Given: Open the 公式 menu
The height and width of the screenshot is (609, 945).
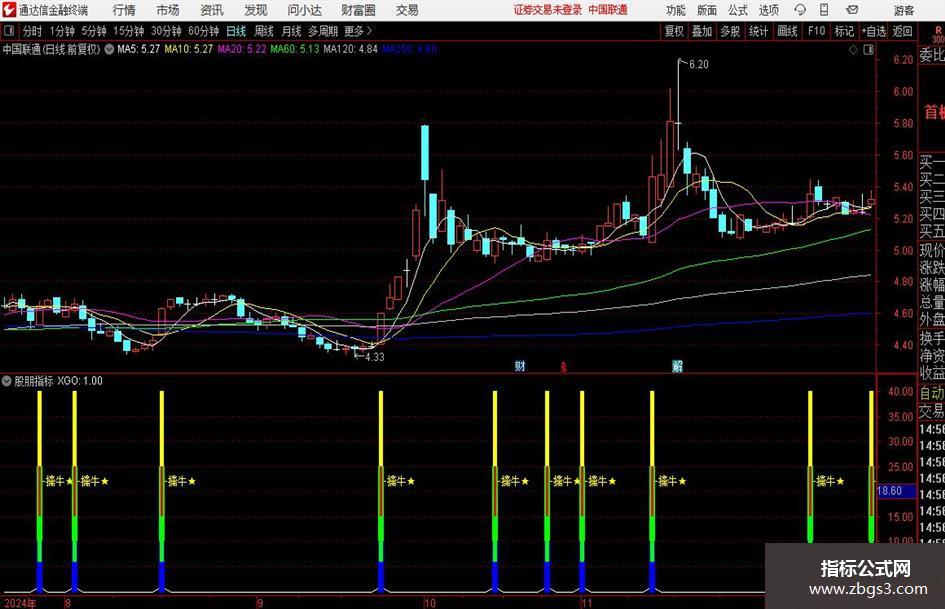Looking at the screenshot, I should 738,10.
